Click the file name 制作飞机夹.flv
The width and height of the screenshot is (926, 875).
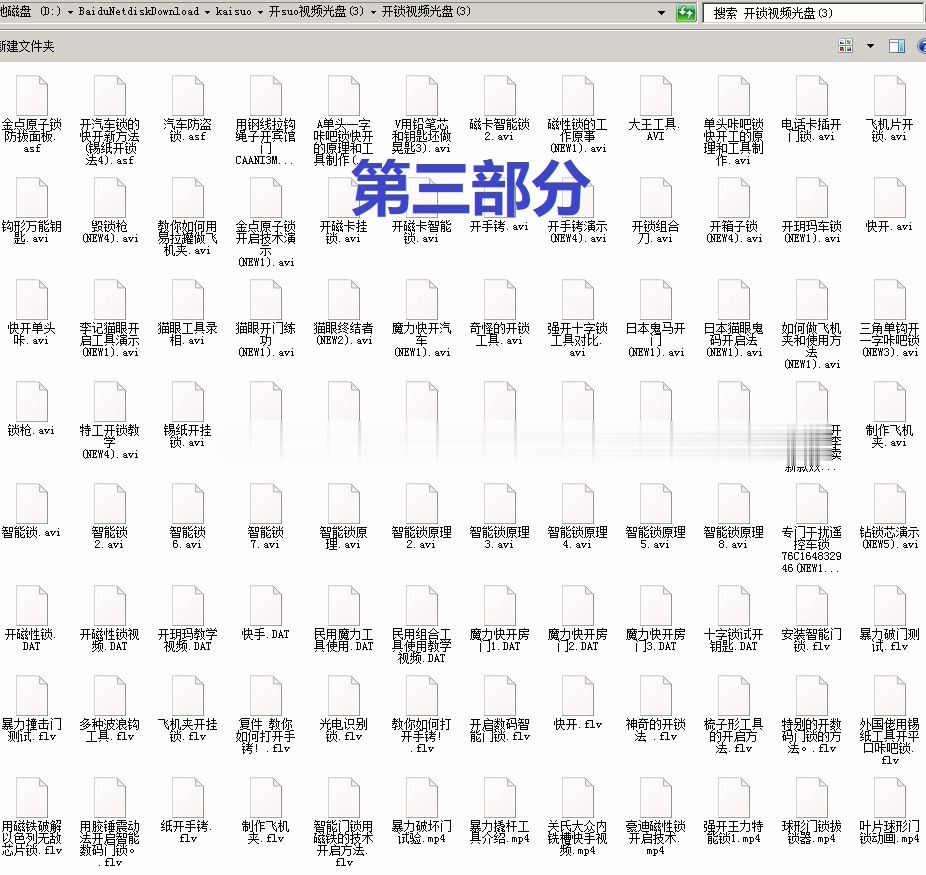pyautogui.click(x=266, y=832)
